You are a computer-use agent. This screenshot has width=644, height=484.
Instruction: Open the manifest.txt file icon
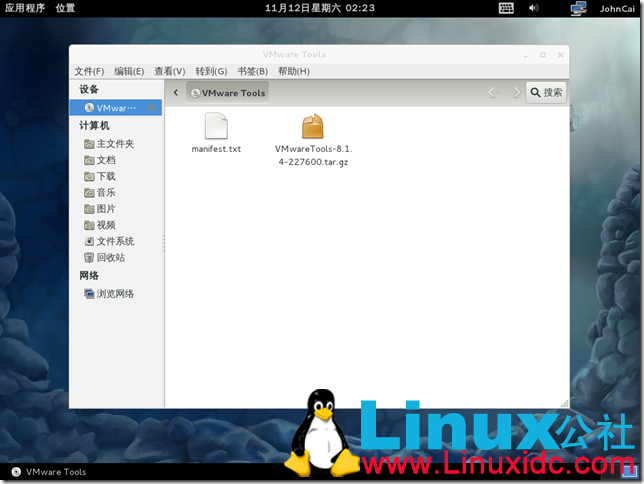click(216, 127)
